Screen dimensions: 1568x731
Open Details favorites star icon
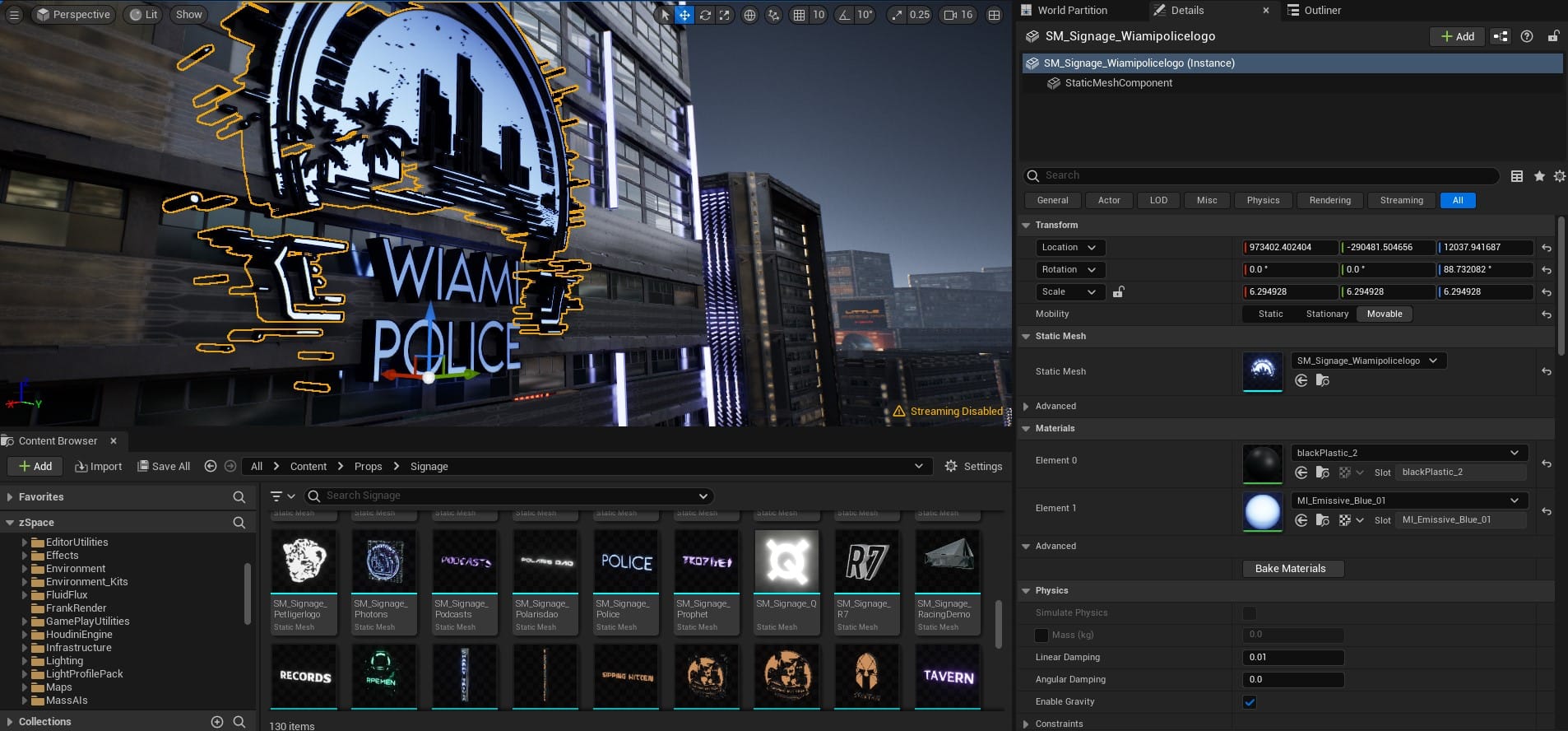coord(1539,176)
